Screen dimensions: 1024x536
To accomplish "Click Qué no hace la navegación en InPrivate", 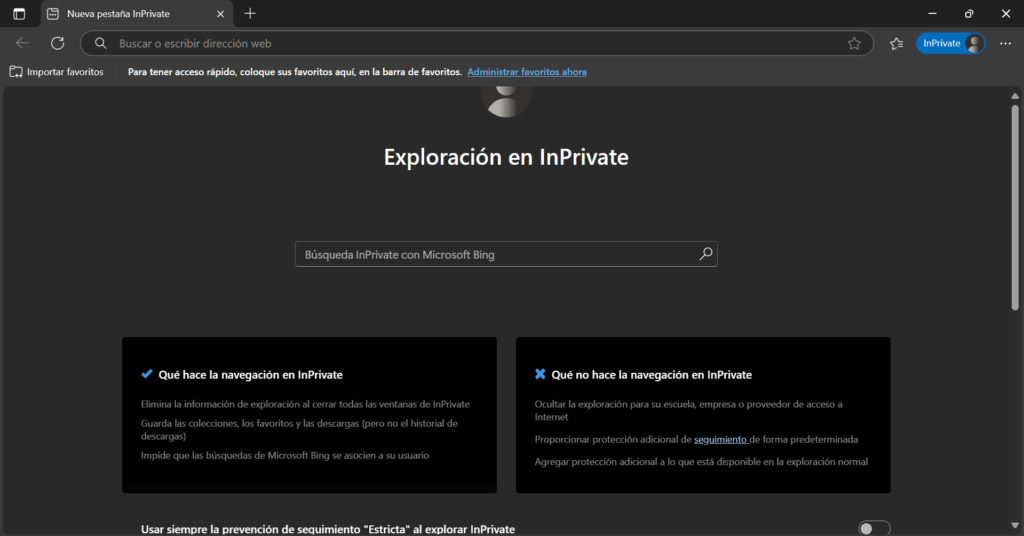I will pyautogui.click(x=651, y=375).
